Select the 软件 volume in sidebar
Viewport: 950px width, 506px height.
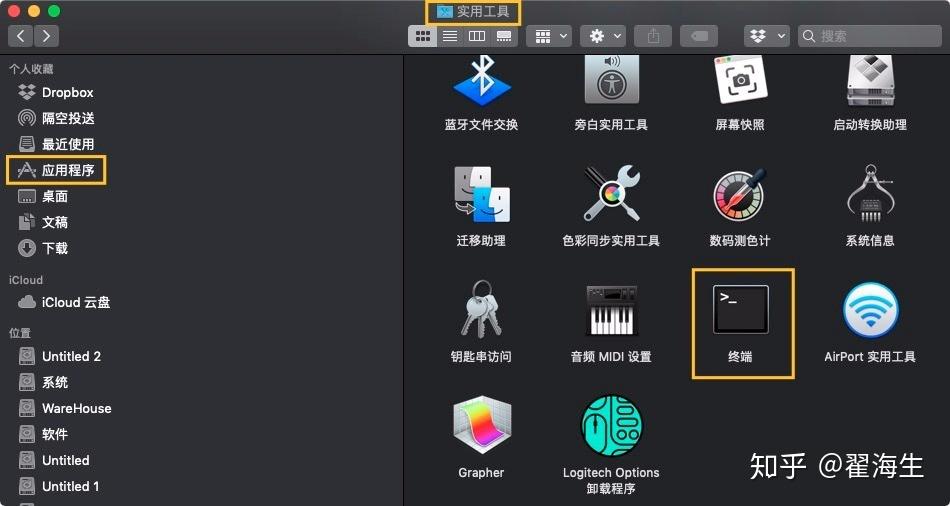42,434
